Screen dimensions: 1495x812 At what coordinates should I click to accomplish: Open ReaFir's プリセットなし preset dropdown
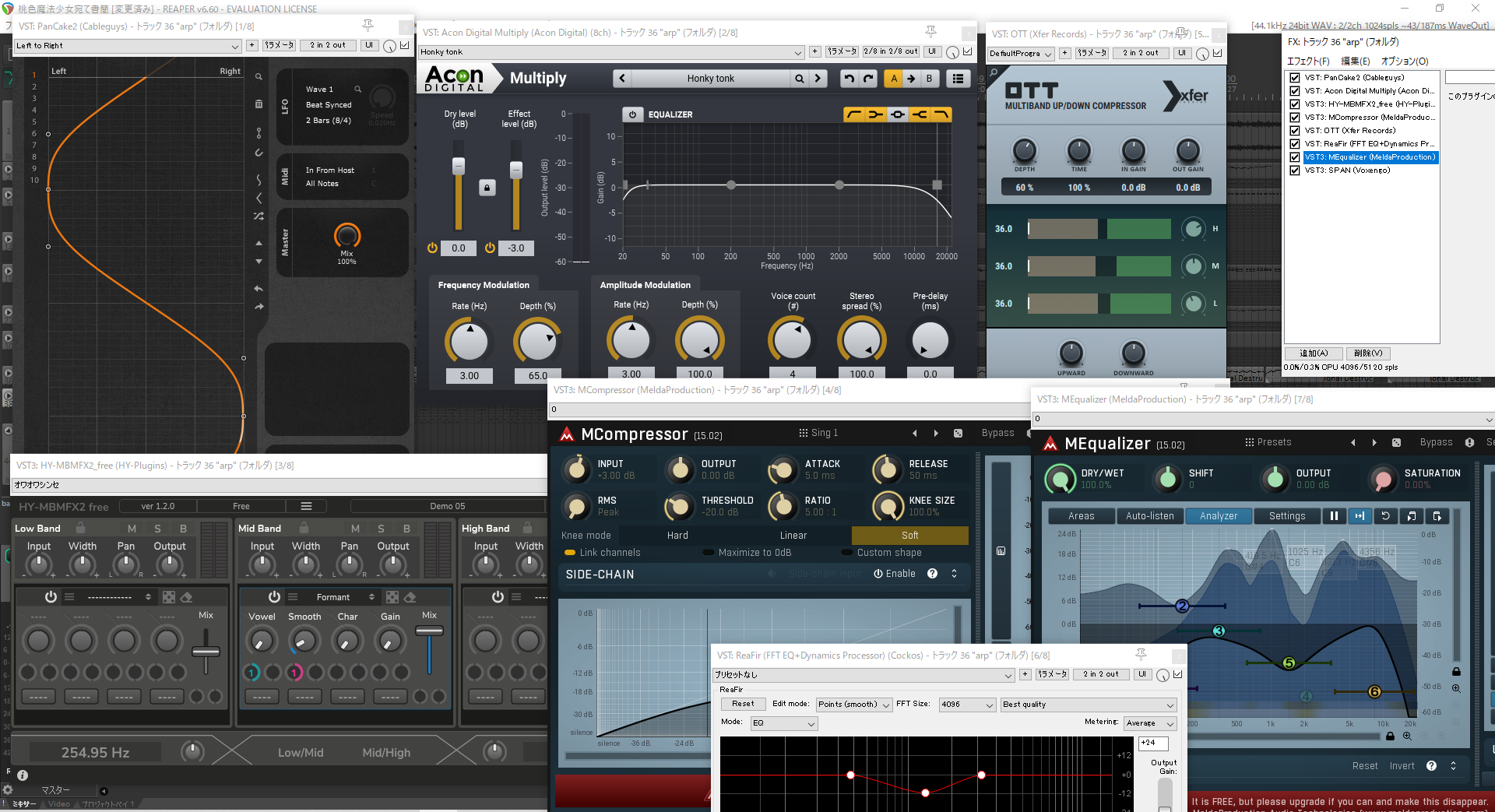[x=864, y=675]
